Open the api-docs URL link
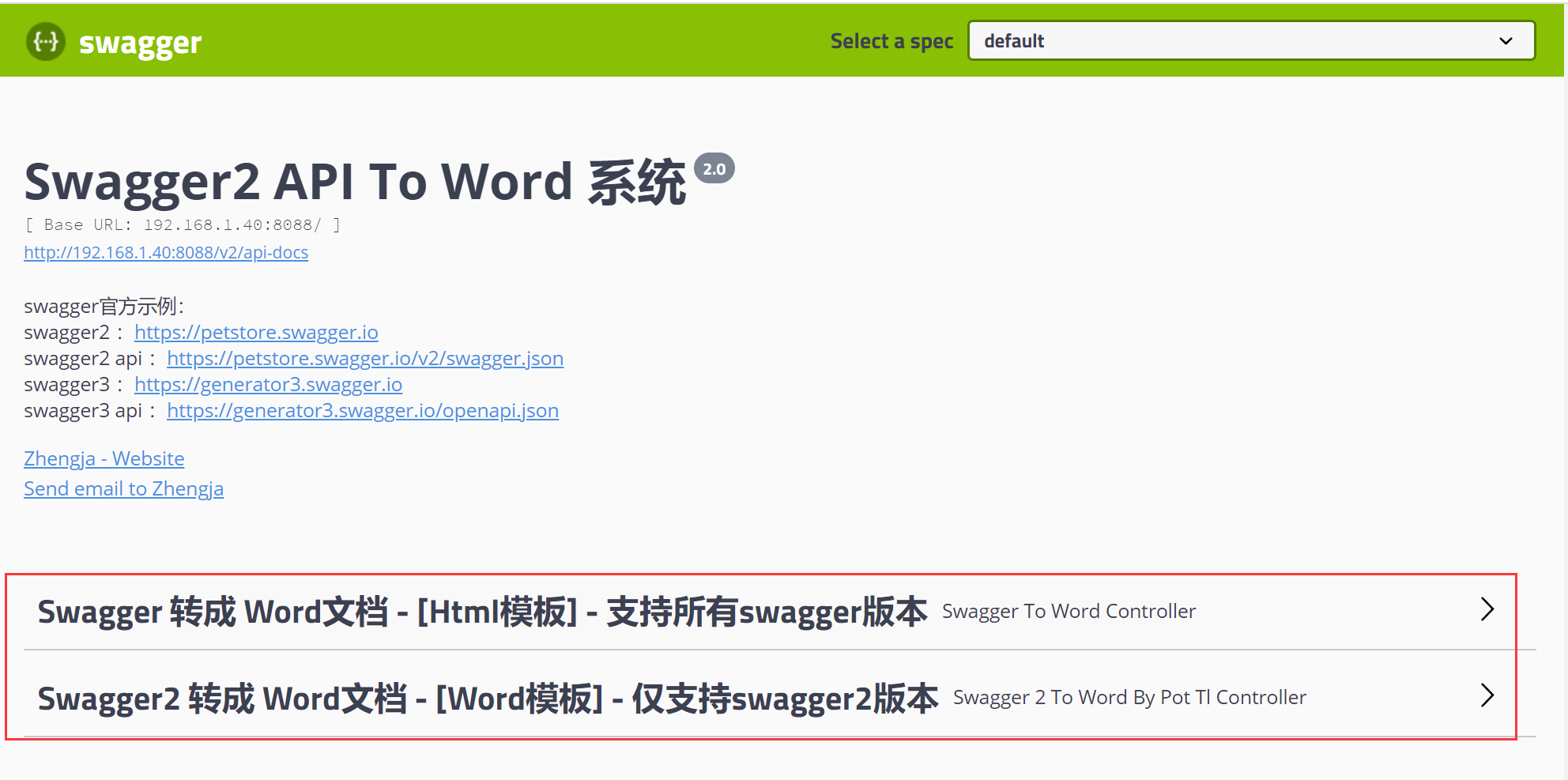1568x780 pixels. pyautogui.click(x=166, y=252)
